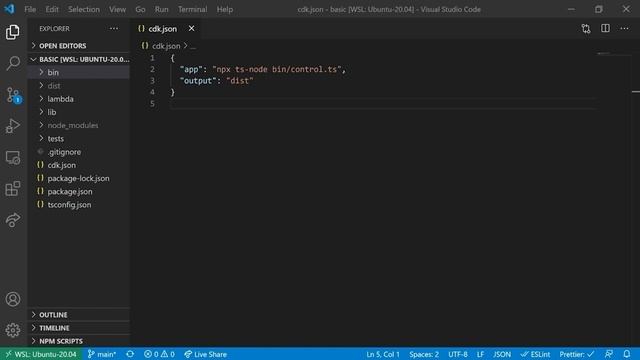Expand the dist folder

click(x=79, y=86)
